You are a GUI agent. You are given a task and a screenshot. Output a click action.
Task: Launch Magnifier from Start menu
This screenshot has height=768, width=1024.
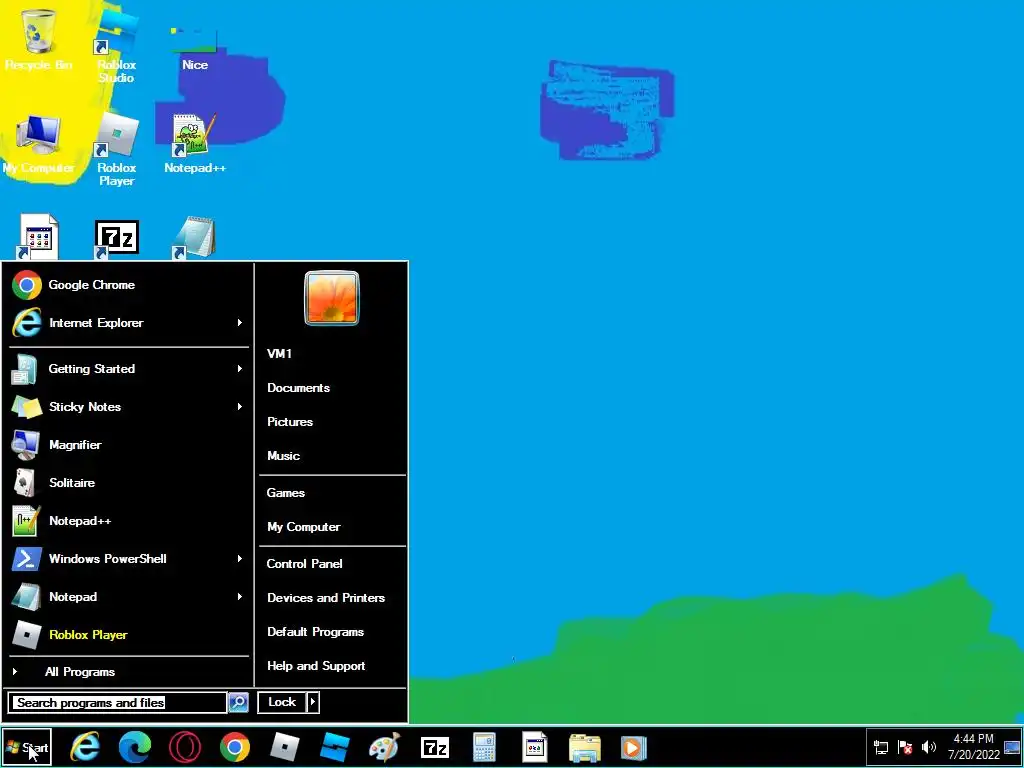coord(129,445)
